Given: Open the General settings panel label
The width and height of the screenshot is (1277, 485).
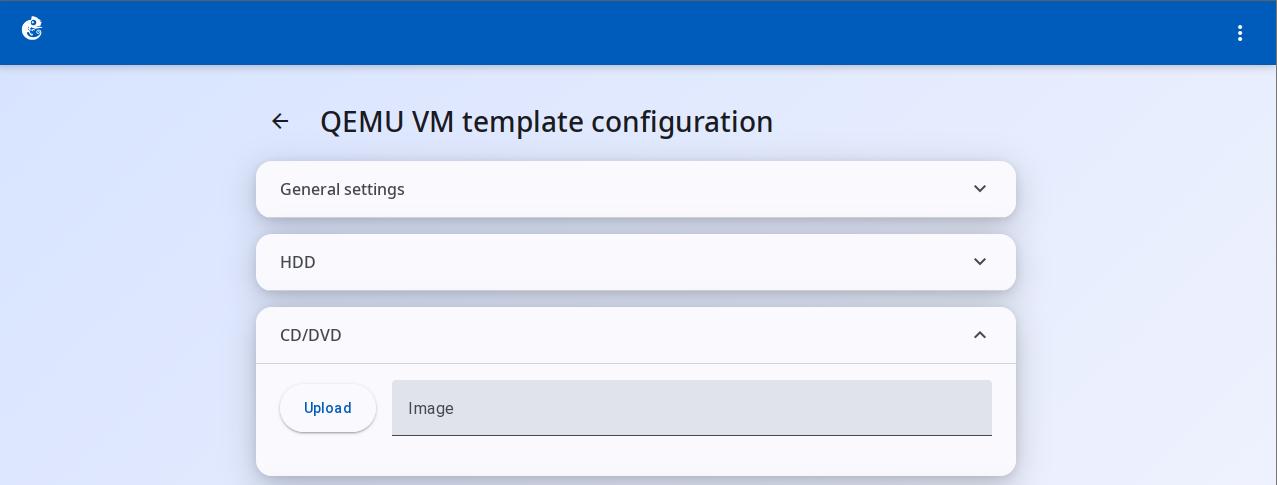Looking at the screenshot, I should click(x=342, y=189).
